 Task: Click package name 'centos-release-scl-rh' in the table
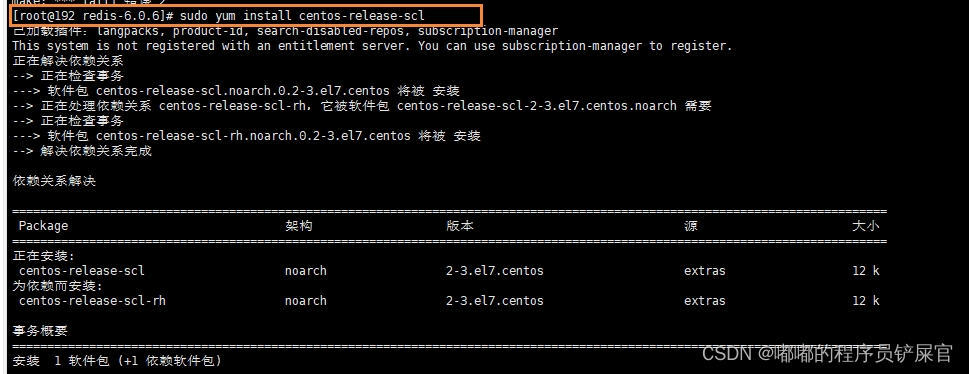(x=92, y=301)
